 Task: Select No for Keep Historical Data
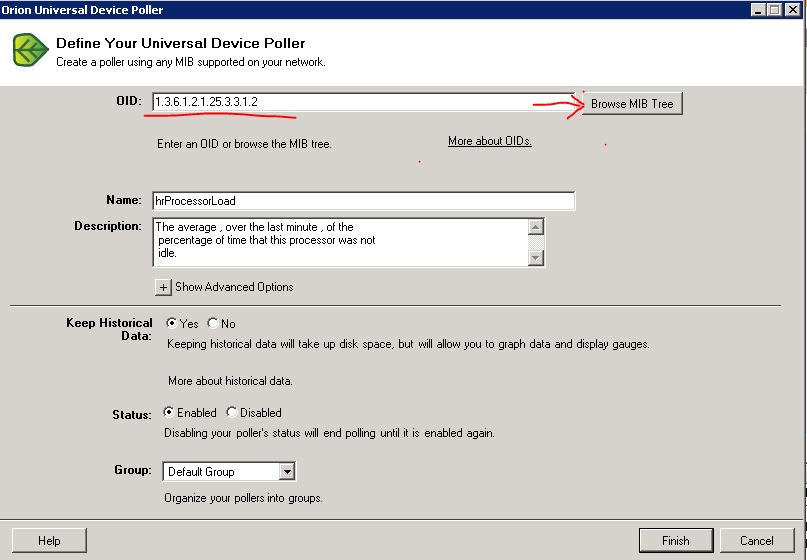213,324
